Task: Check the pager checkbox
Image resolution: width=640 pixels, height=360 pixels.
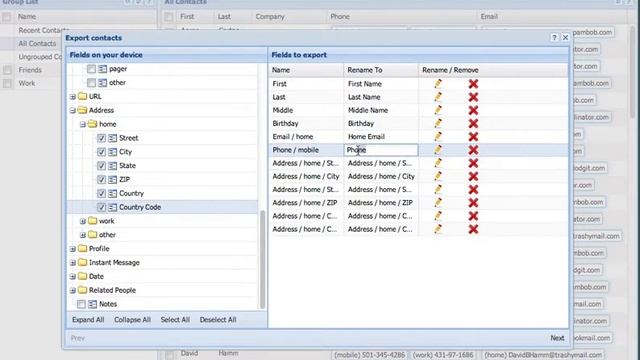Action: [x=91, y=69]
